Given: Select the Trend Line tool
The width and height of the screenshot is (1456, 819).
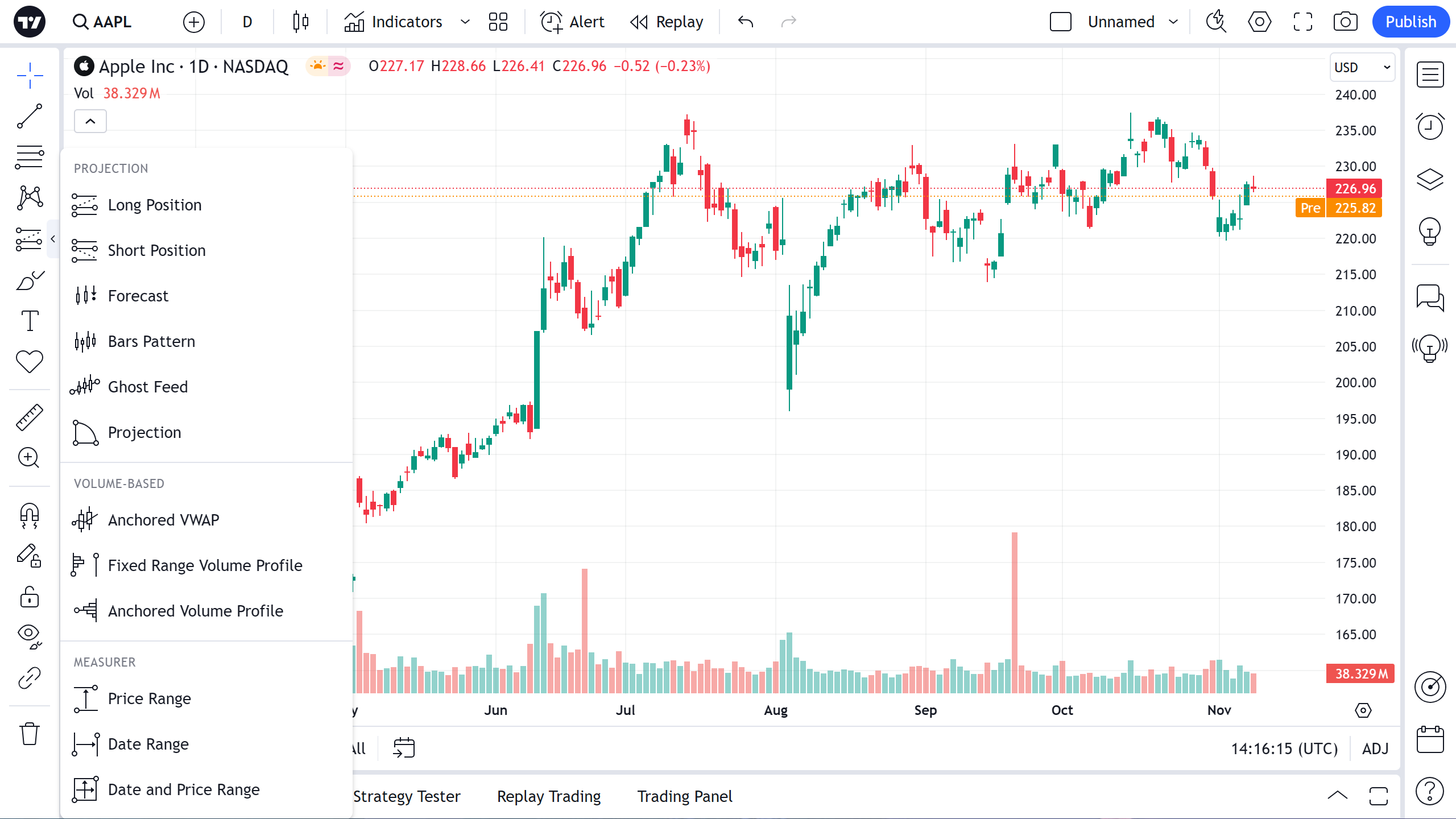Looking at the screenshot, I should [x=29, y=115].
